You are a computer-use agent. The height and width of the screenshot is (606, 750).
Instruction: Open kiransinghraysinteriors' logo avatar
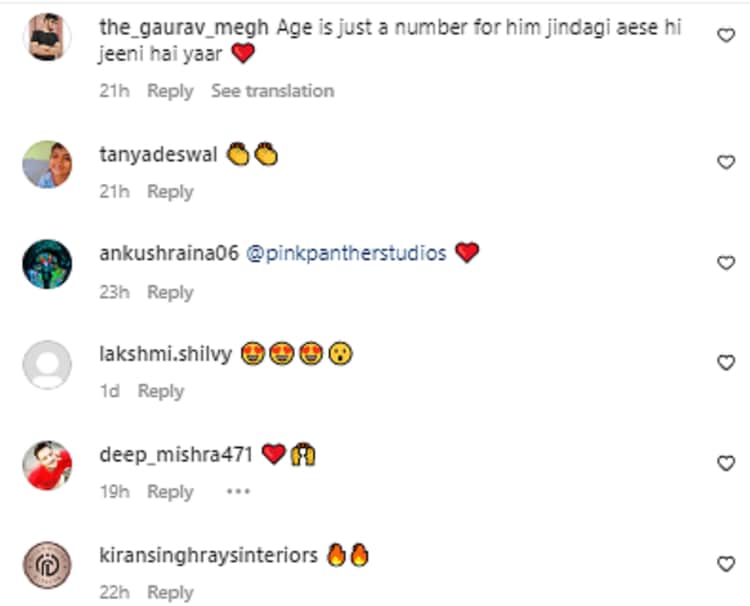tap(47, 566)
